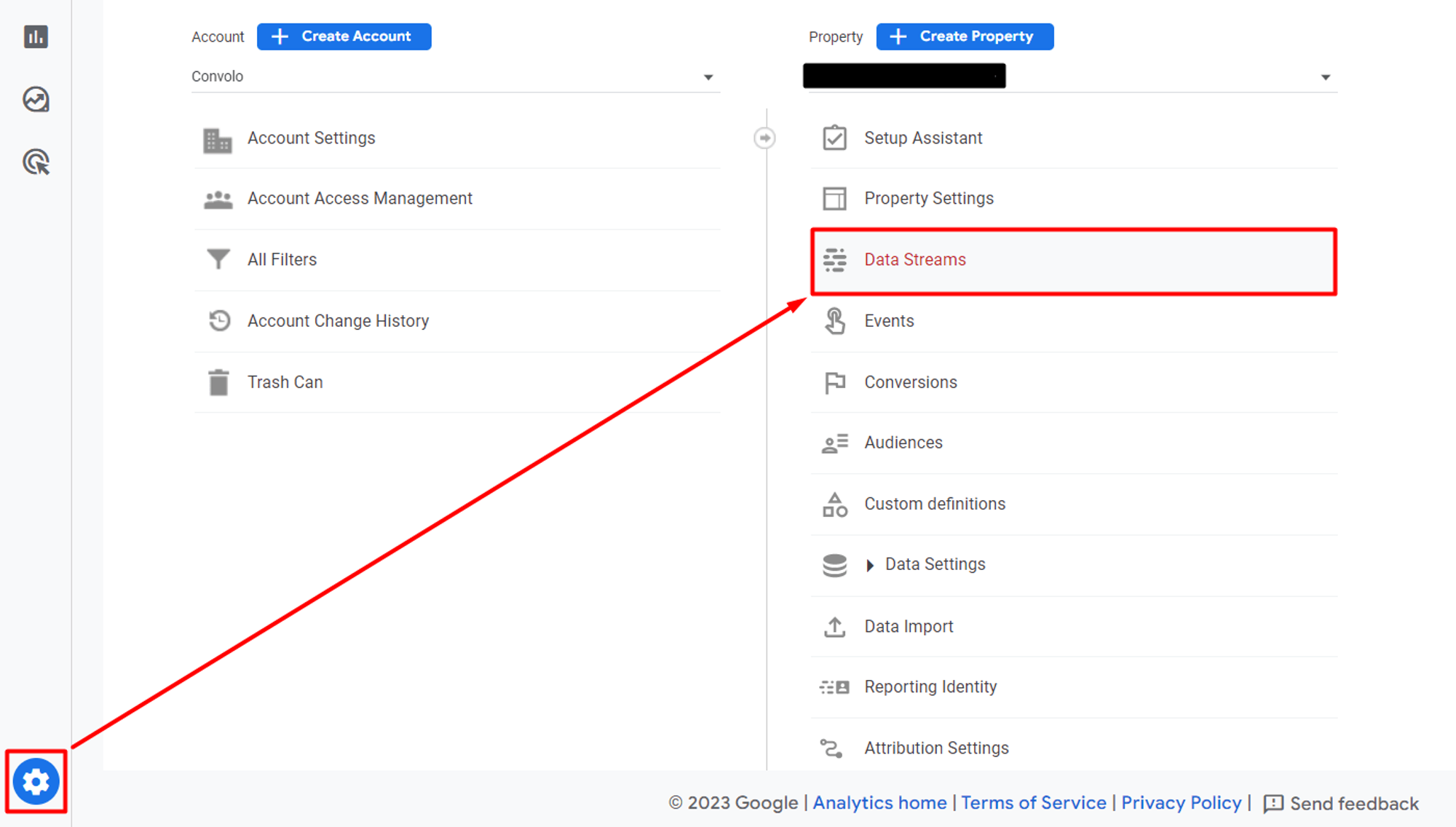
Task: Click the Custom definitions shapes icon
Action: (x=834, y=504)
